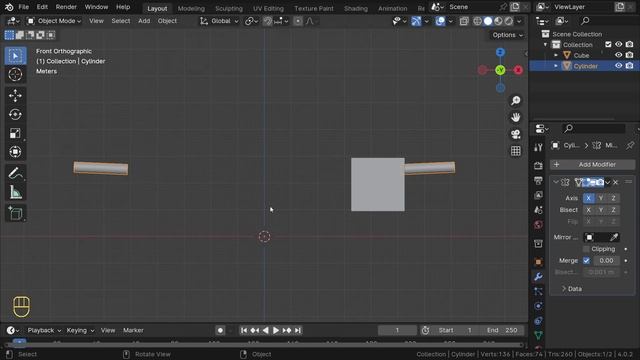This screenshot has width=640, height=360.
Task: Click the Add Modifier button
Action: (592, 164)
